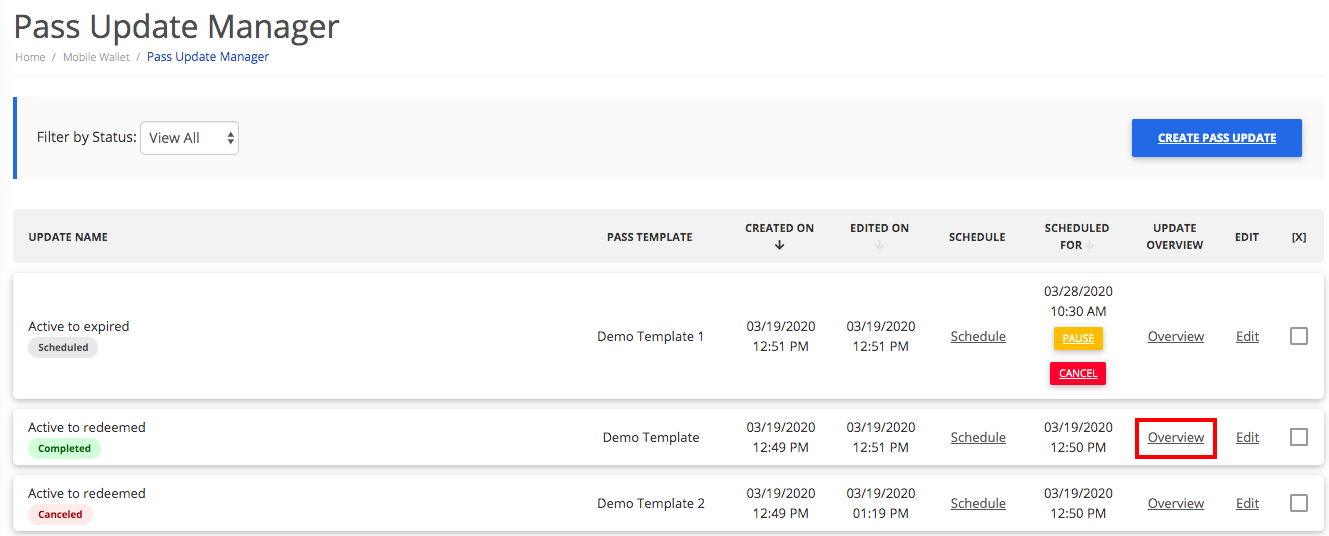Open Overview for the Completed update

pos(1175,437)
